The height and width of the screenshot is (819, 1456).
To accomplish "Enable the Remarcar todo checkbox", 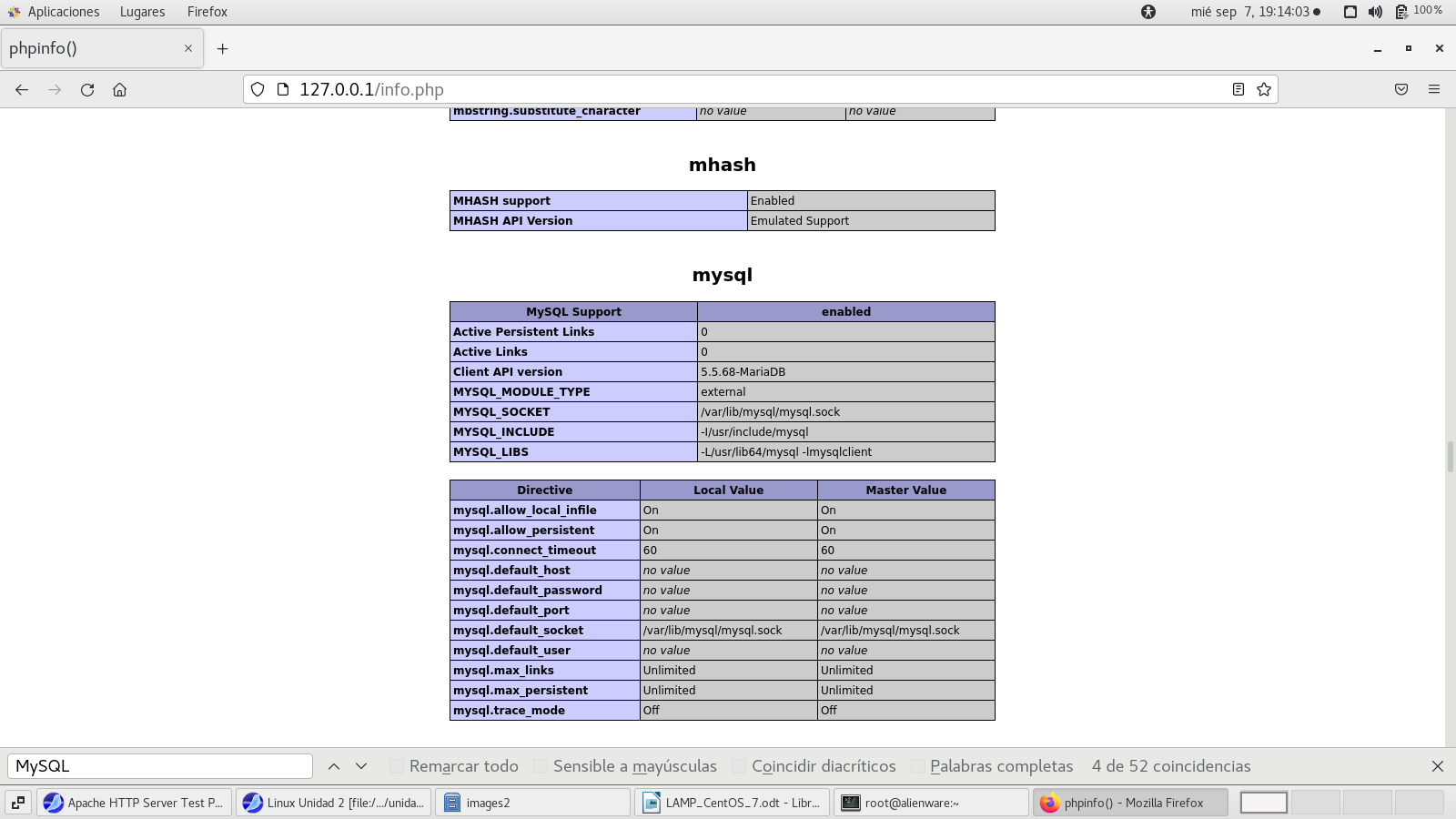I will coord(397,766).
